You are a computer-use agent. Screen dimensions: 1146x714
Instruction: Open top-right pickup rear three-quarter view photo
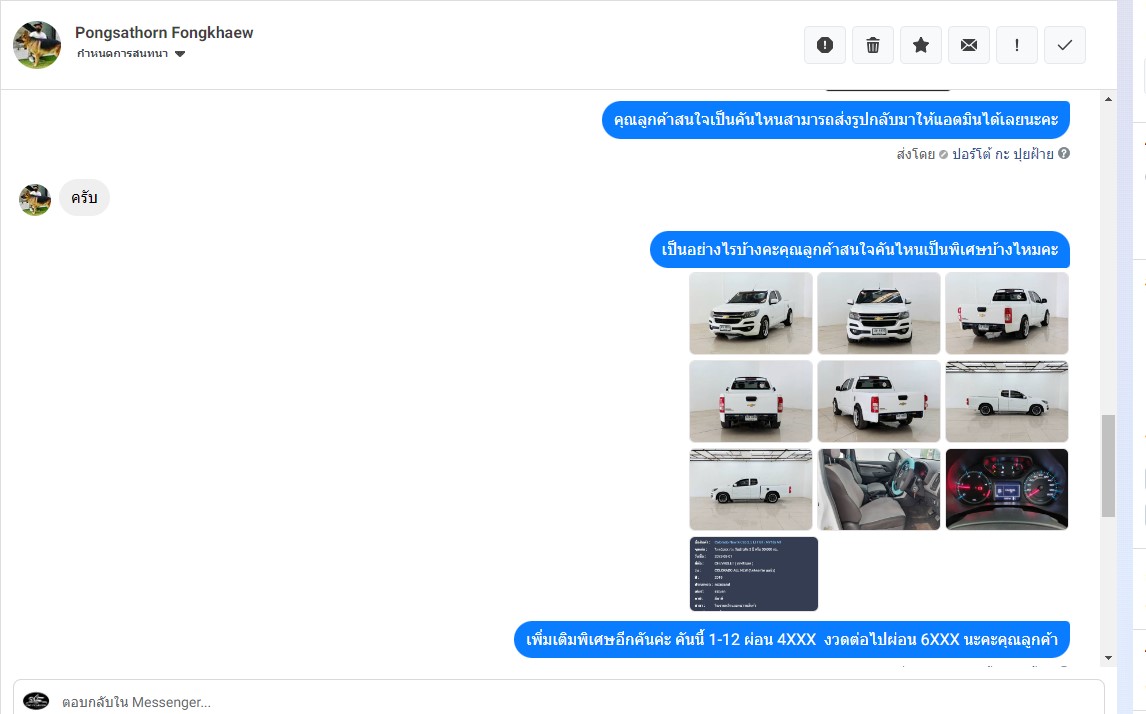click(x=1006, y=314)
